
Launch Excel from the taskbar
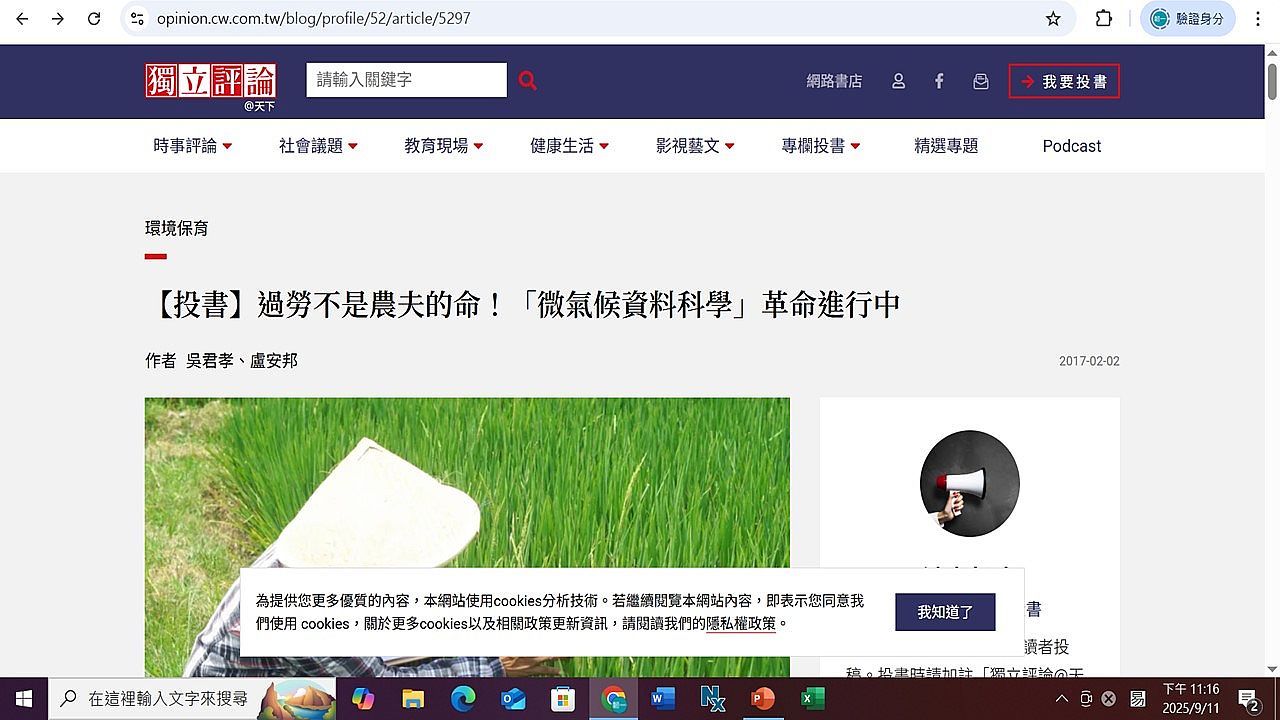[811, 698]
